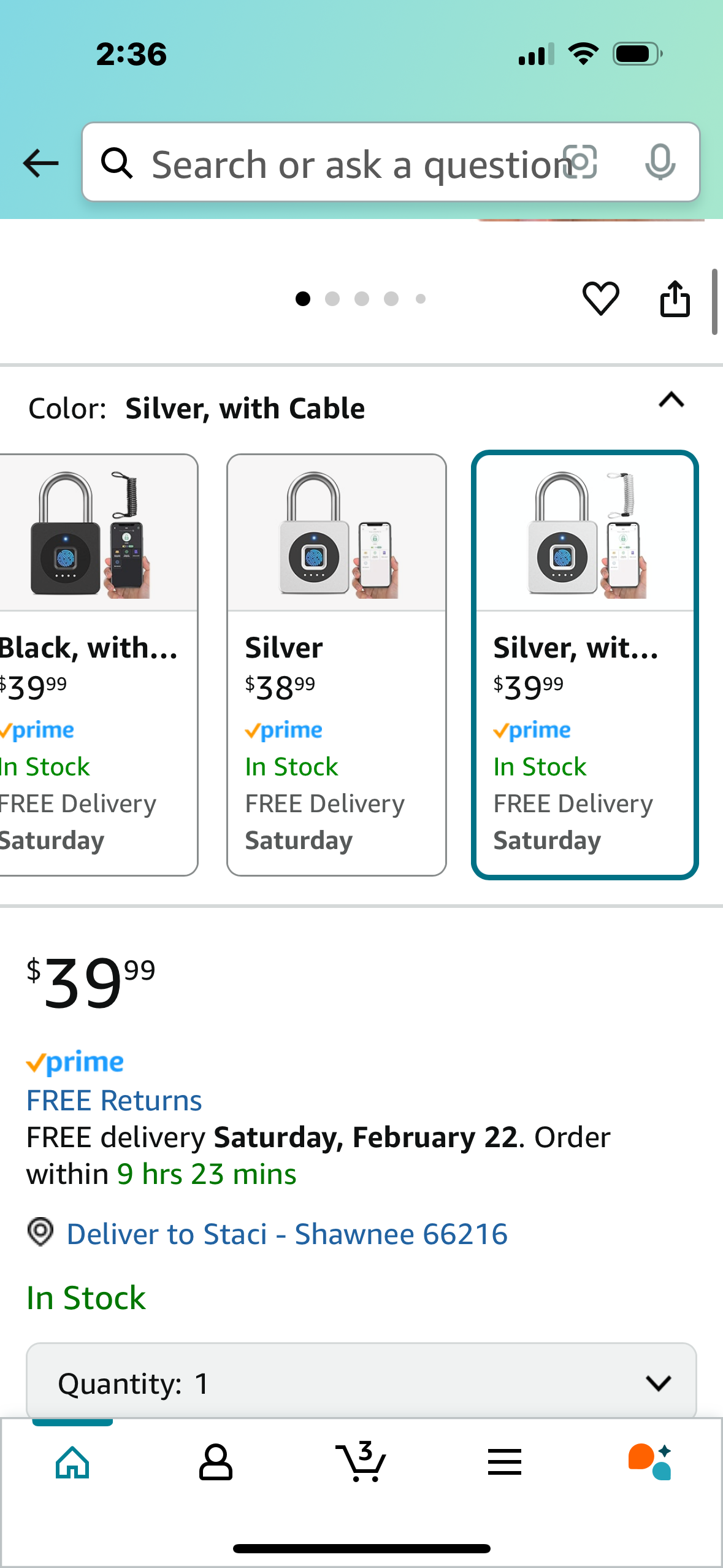
Task: Select the Silver, with Cable option
Action: click(584, 664)
